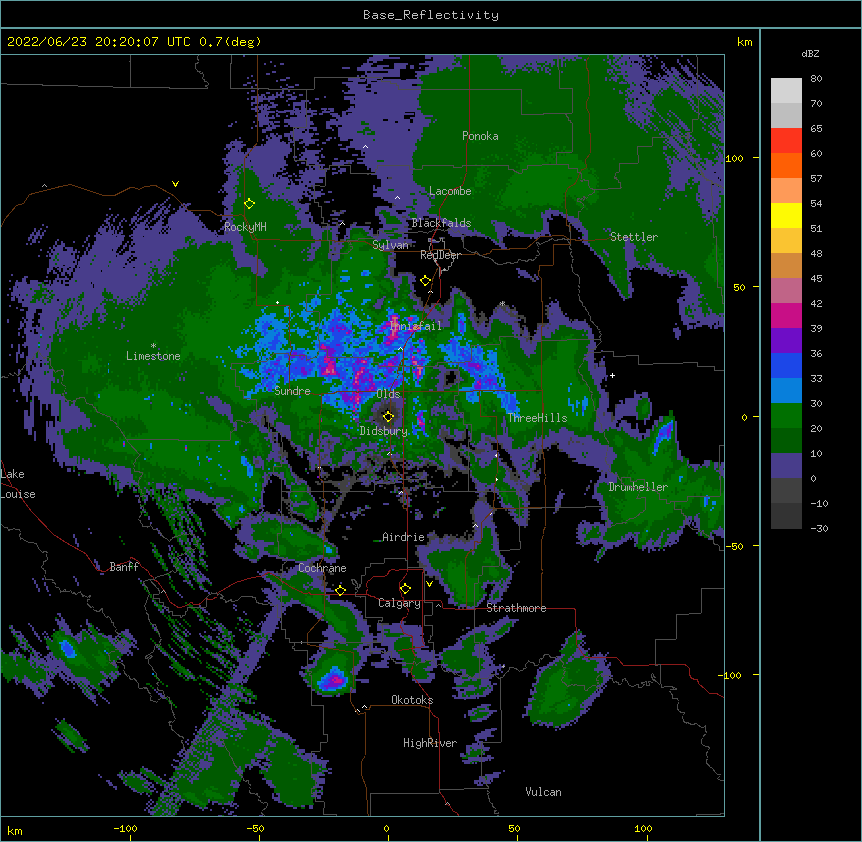Click the Stettler city label
The width and height of the screenshot is (862, 842).
coord(634,237)
